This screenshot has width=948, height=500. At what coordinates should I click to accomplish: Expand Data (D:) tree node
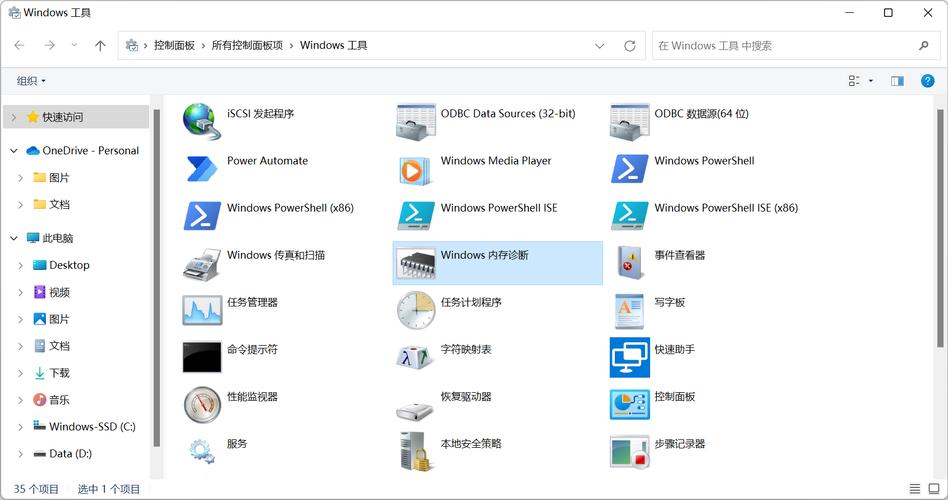coord(21,453)
